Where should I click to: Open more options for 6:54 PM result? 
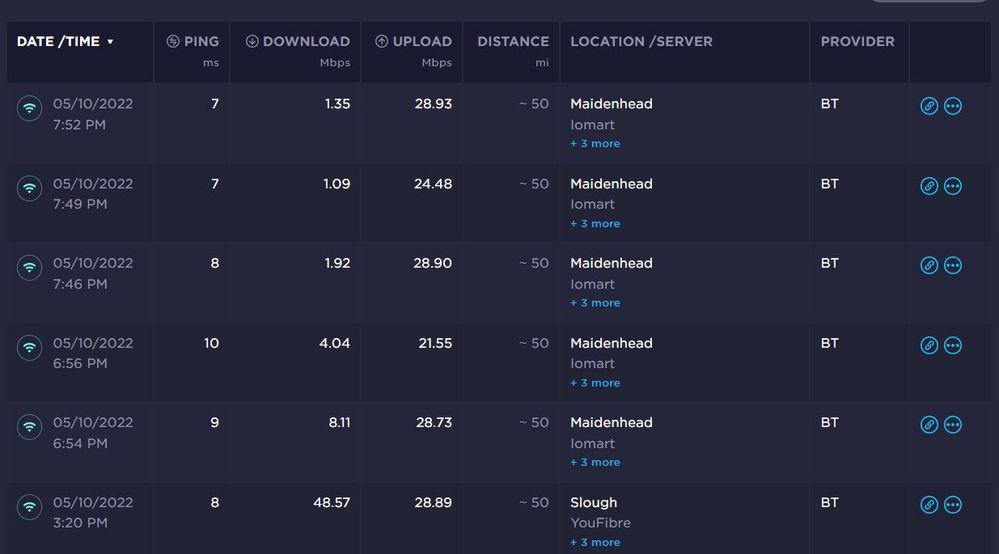pyautogui.click(x=953, y=425)
